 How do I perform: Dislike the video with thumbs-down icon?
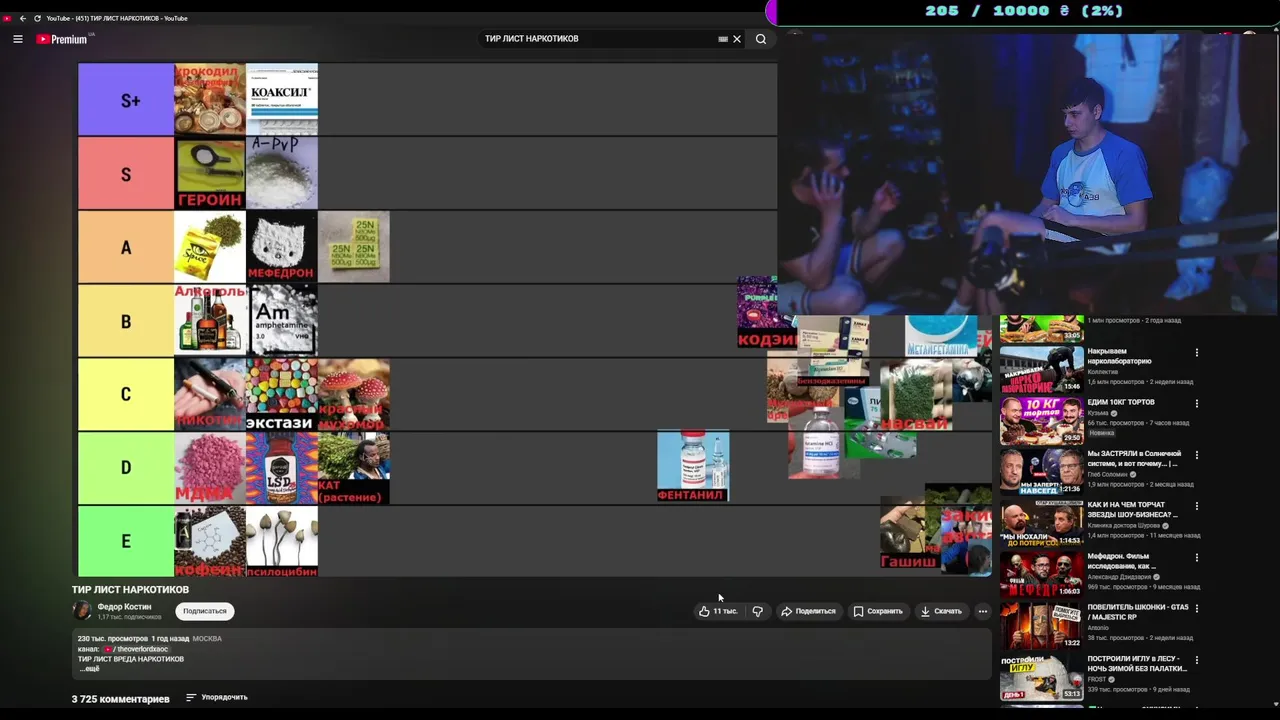point(757,611)
